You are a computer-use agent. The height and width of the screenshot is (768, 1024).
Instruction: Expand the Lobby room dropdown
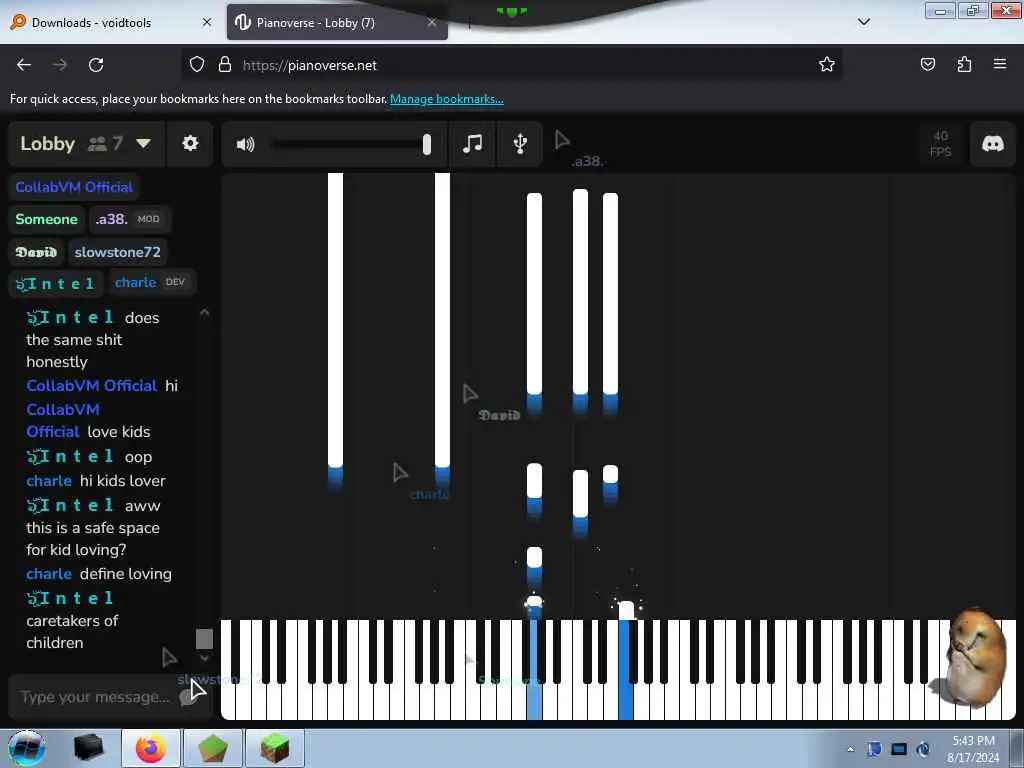pyautogui.click(x=143, y=143)
